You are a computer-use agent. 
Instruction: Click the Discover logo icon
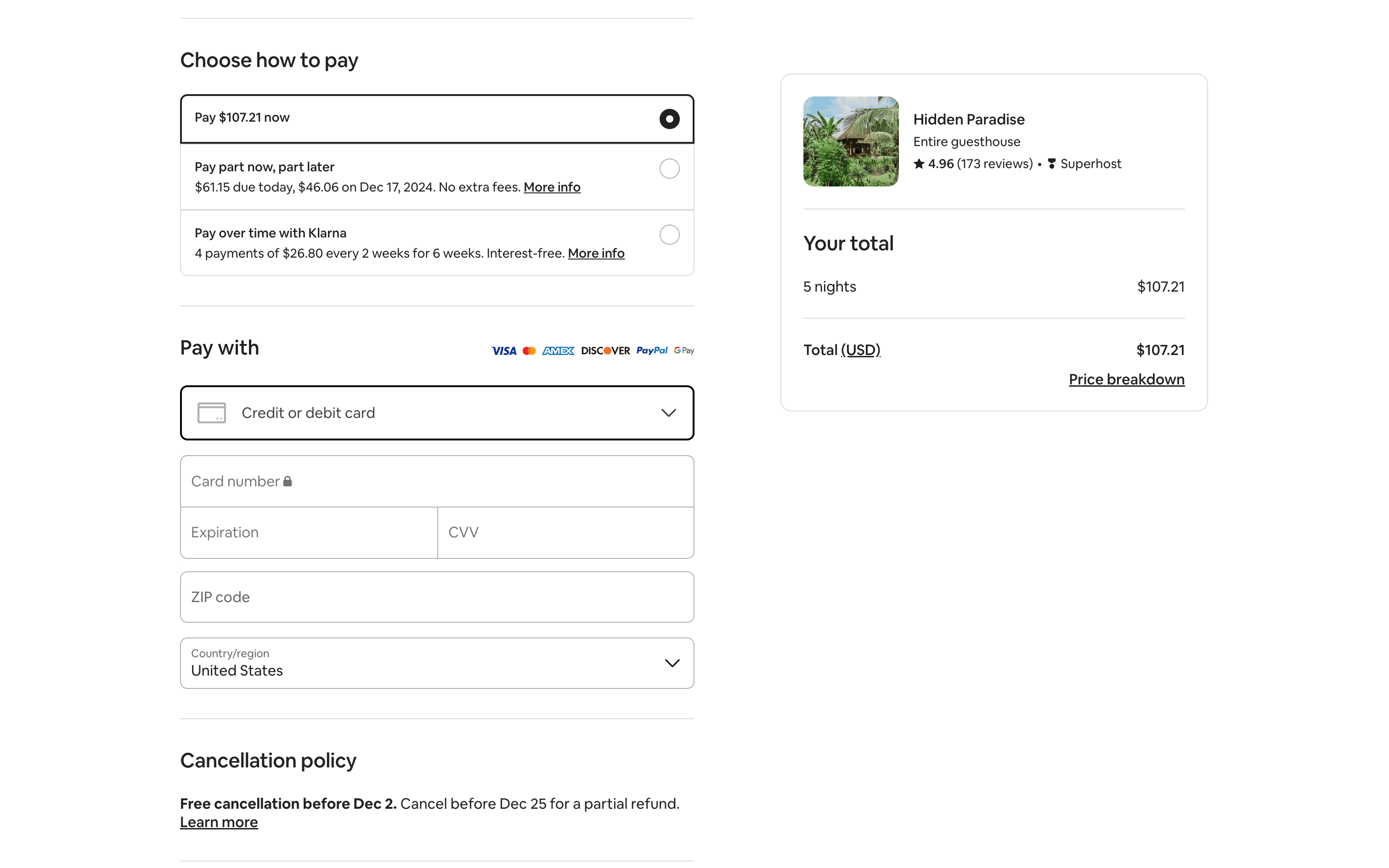click(605, 351)
